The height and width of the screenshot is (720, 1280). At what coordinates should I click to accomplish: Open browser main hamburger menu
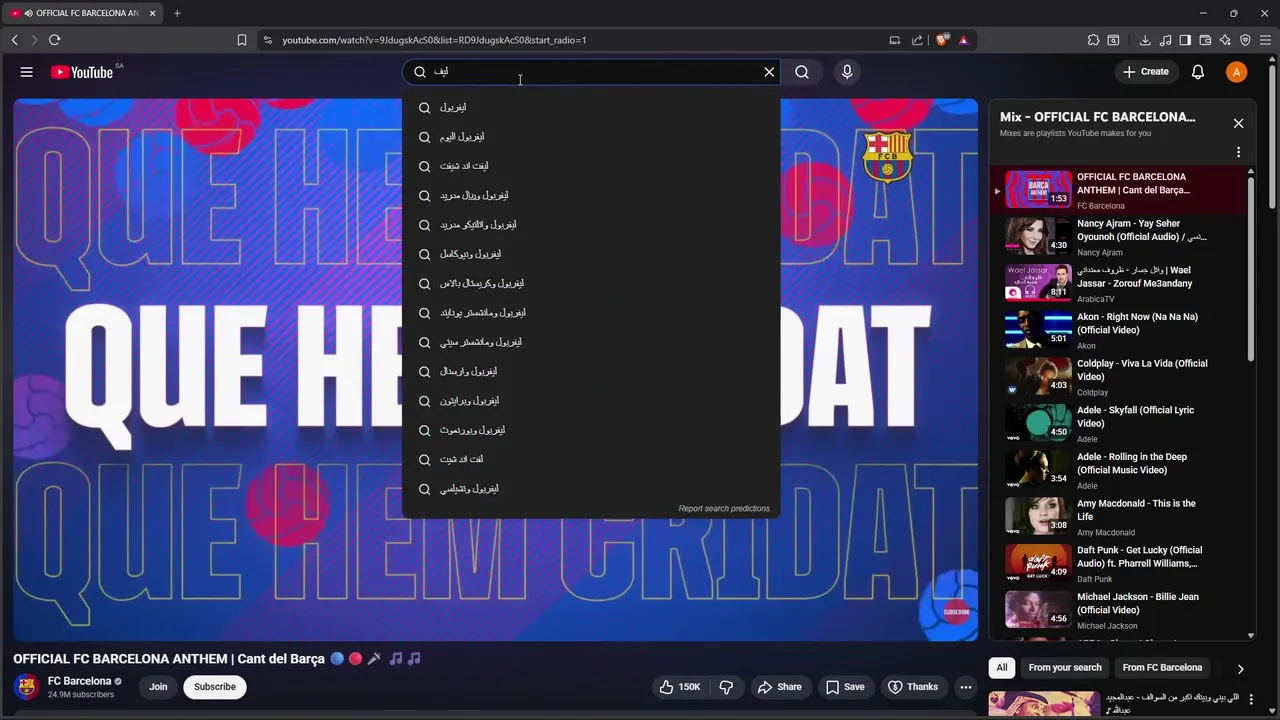tap(1266, 40)
